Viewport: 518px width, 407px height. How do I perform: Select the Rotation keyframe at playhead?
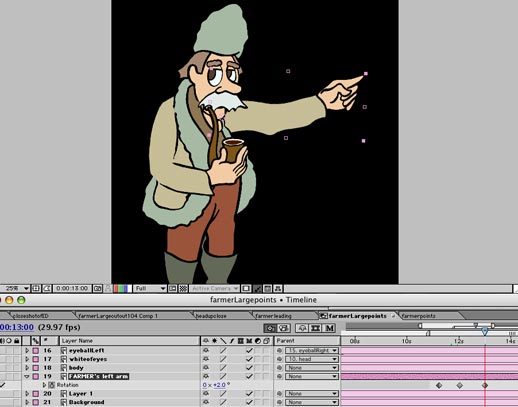tap(485, 385)
